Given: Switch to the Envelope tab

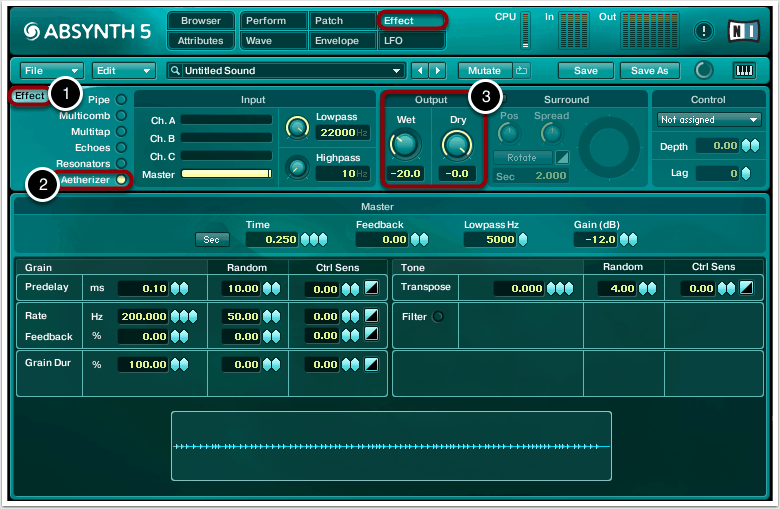Looking at the screenshot, I should [x=343, y=41].
